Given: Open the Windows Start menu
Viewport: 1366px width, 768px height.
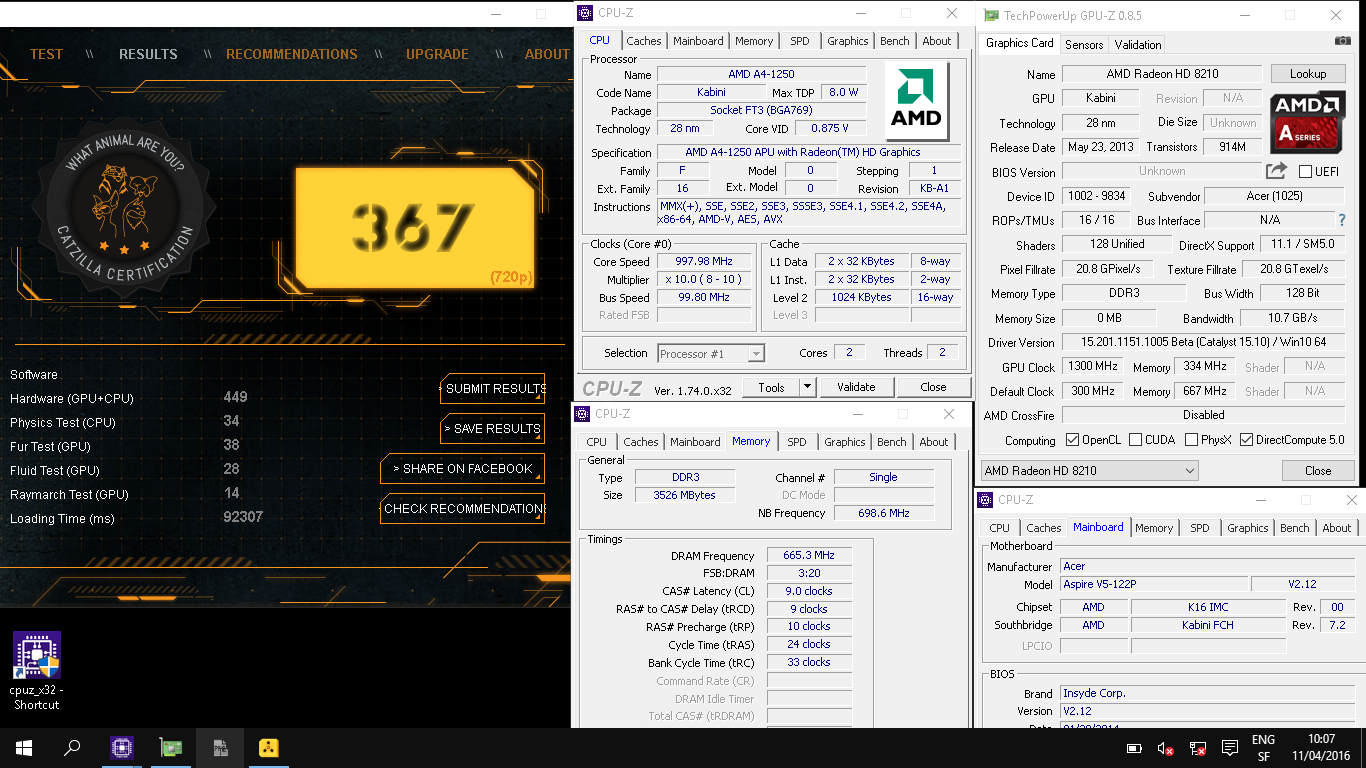Looking at the screenshot, I should pyautogui.click(x=24, y=748).
